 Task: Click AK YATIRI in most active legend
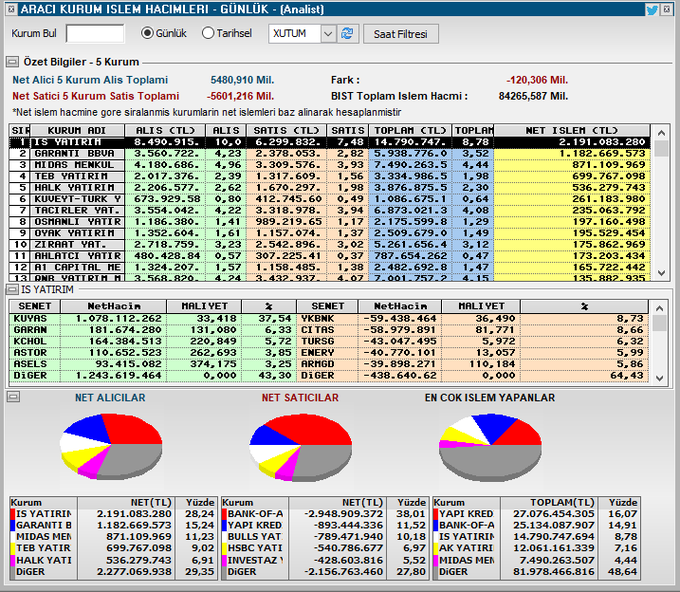tap(466, 549)
